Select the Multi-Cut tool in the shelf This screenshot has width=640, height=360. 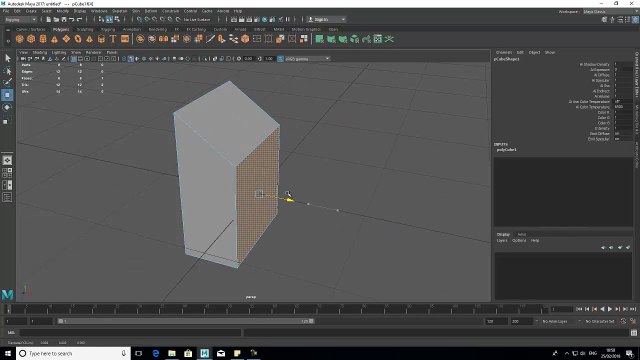[x=210, y=39]
